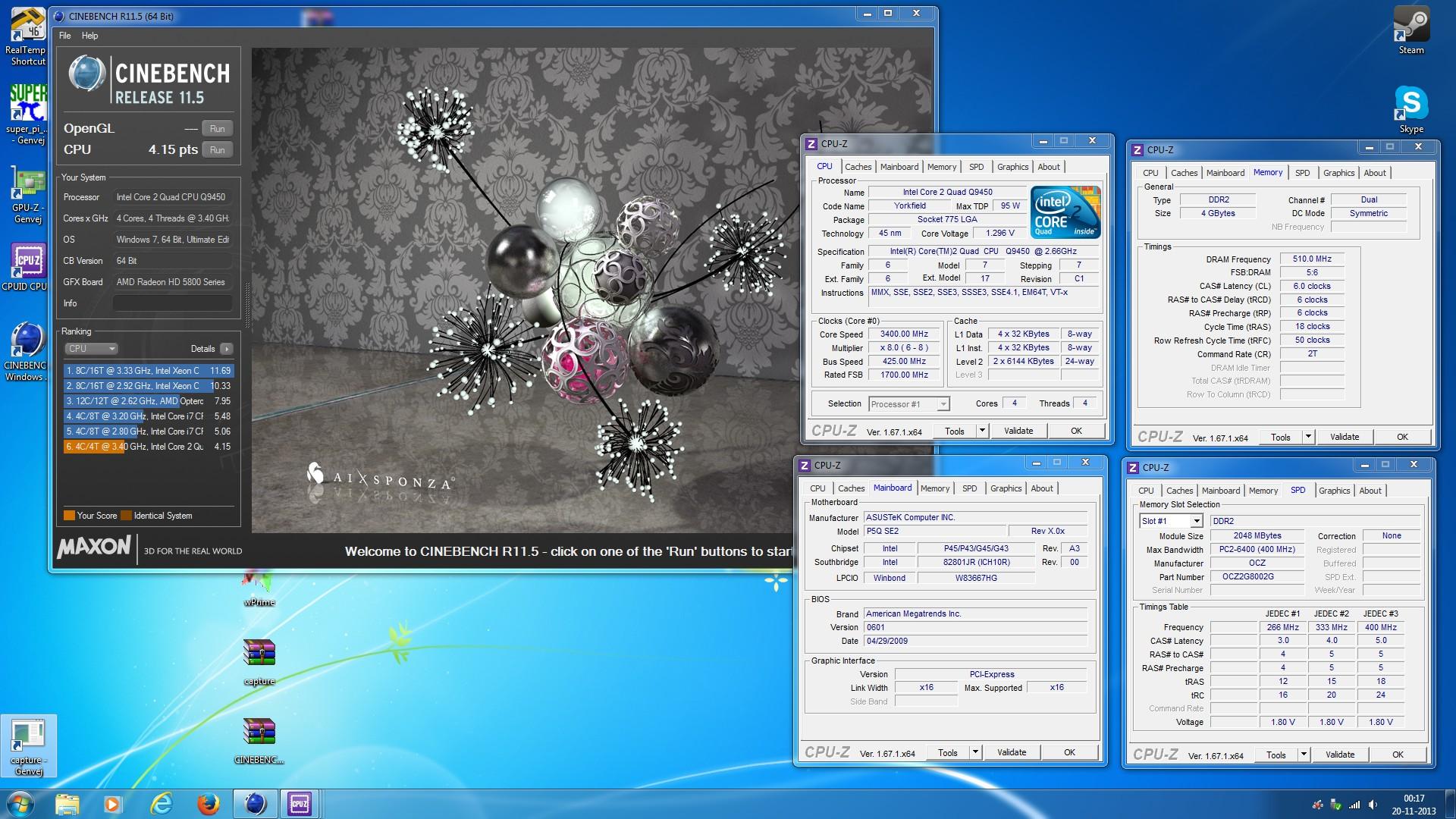The width and height of the screenshot is (1456, 819).
Task: Open the CINEBENC... archive icon on desktop
Action: point(259,741)
